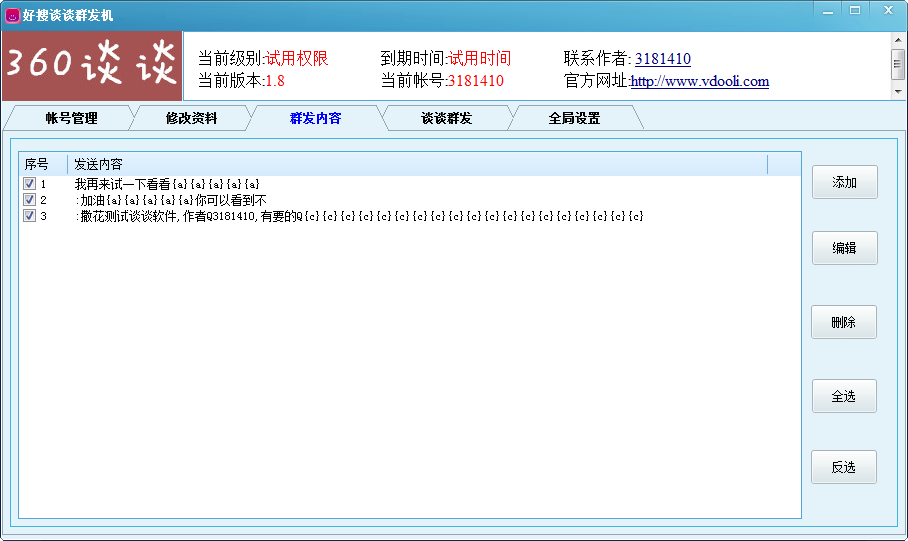This screenshot has height=541, width=908.
Task: Click the 试用时间 expiry text
Action: point(479,59)
